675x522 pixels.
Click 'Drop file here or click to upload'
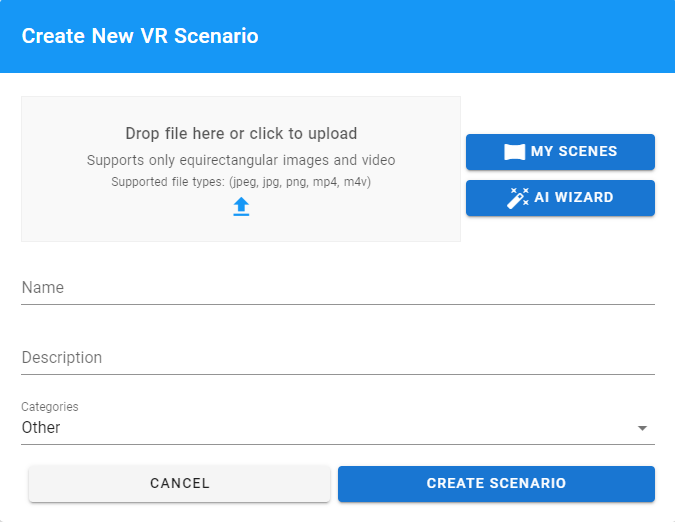pyautogui.click(x=241, y=134)
